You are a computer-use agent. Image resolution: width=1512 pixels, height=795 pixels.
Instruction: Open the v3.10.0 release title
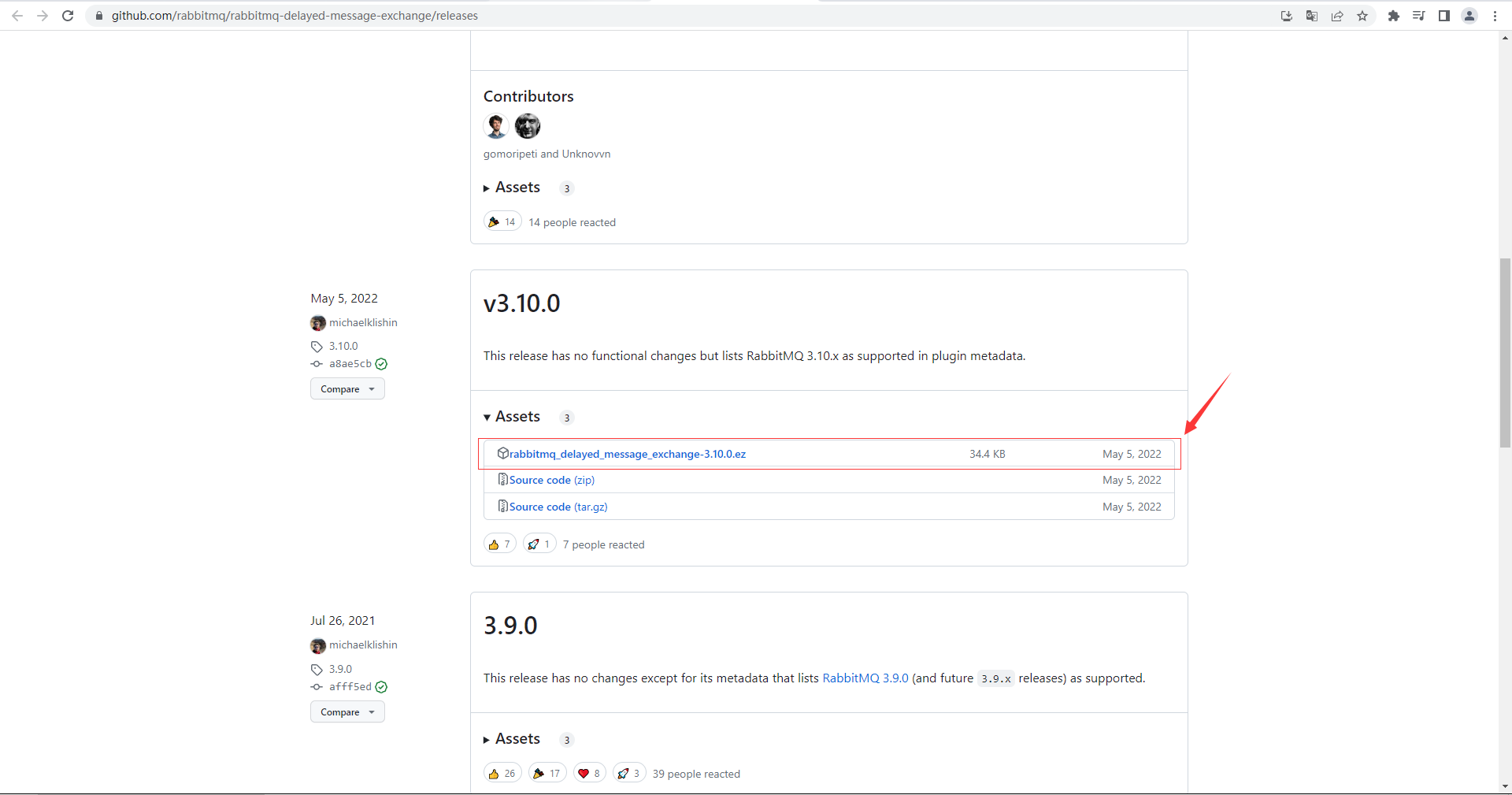click(521, 303)
